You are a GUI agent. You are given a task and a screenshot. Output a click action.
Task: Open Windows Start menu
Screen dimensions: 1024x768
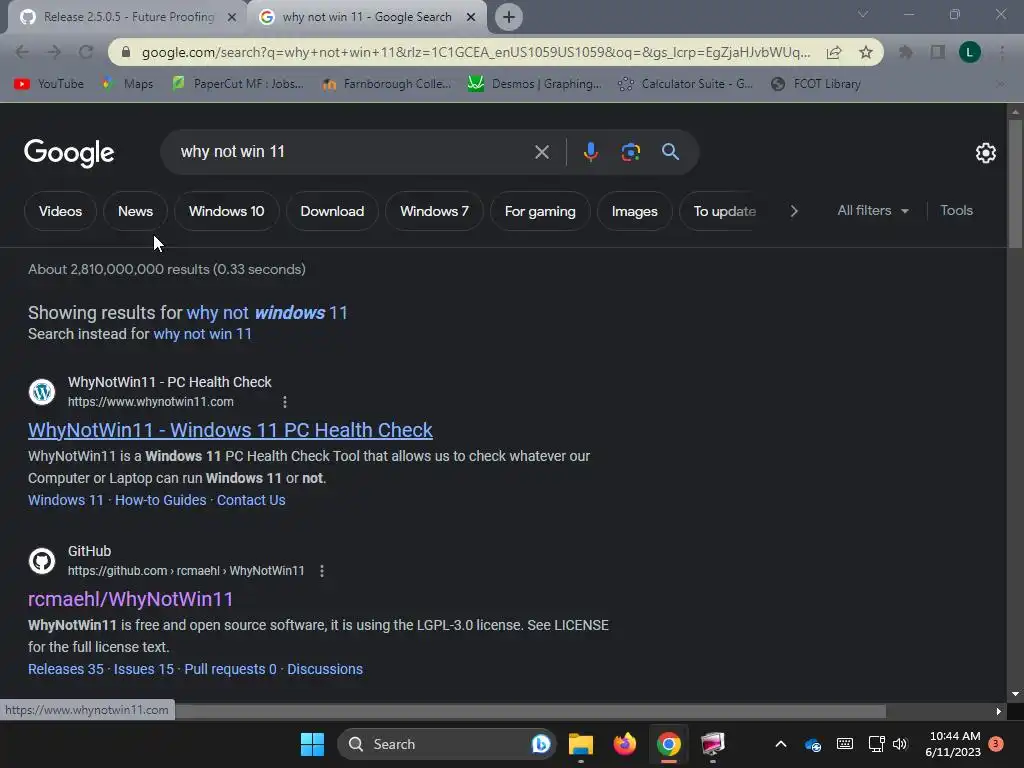[312, 744]
